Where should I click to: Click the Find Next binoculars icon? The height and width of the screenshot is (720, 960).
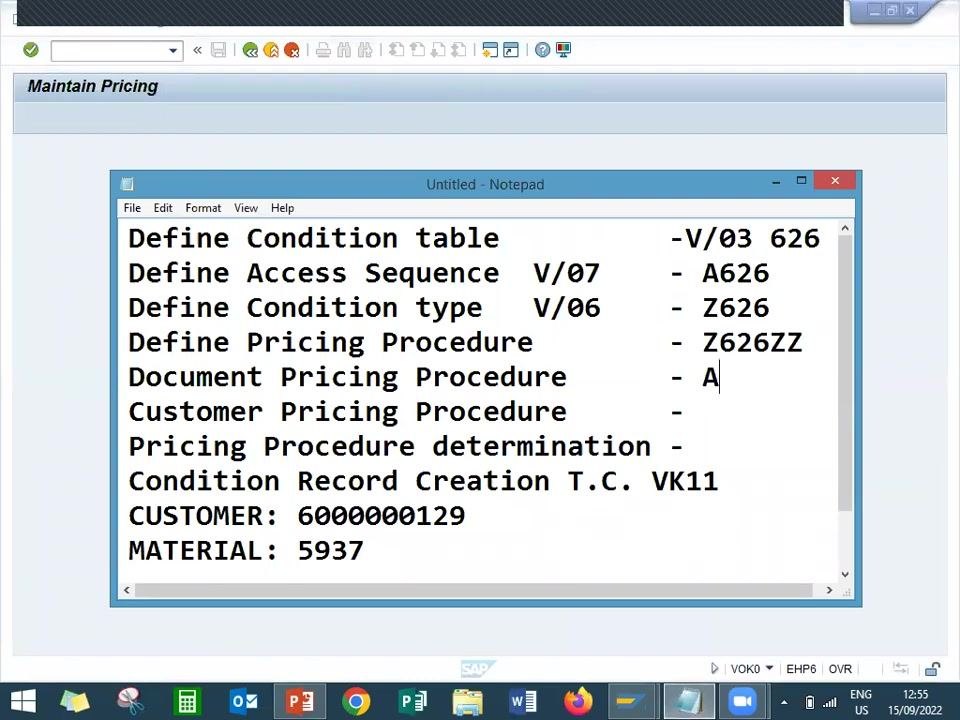(365, 50)
